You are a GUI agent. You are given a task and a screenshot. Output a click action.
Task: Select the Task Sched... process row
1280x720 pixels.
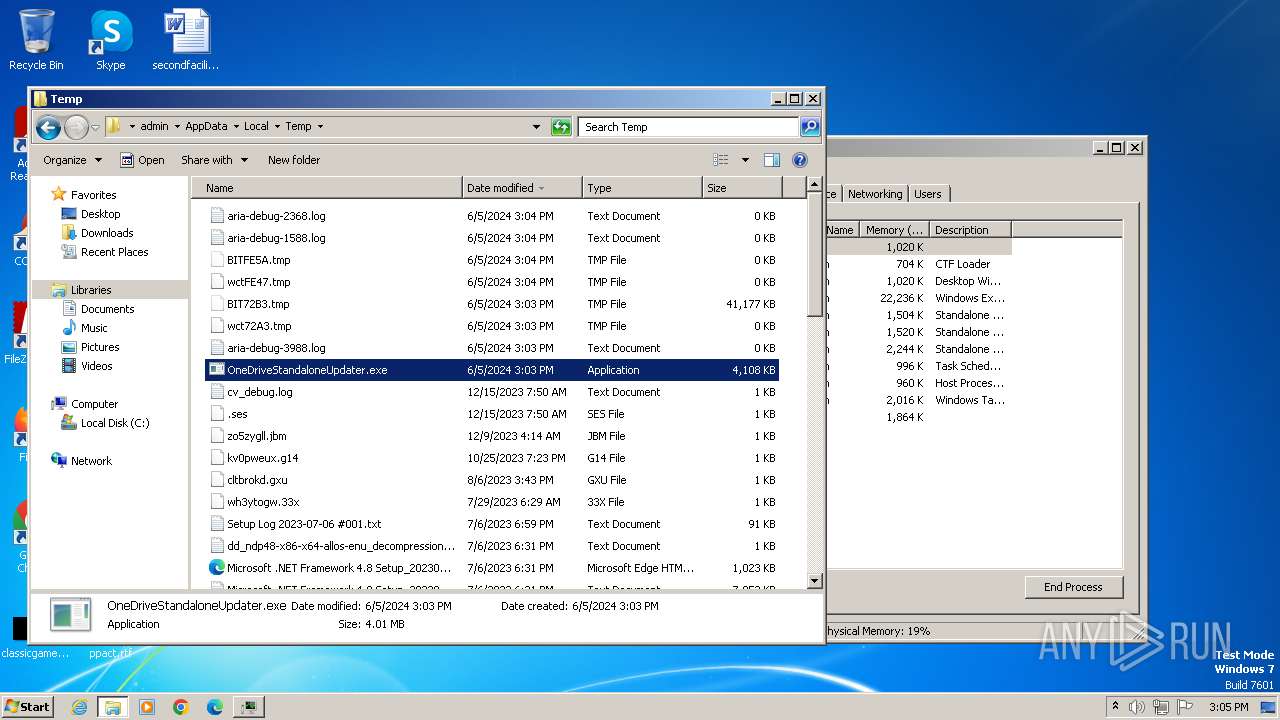coord(918,366)
